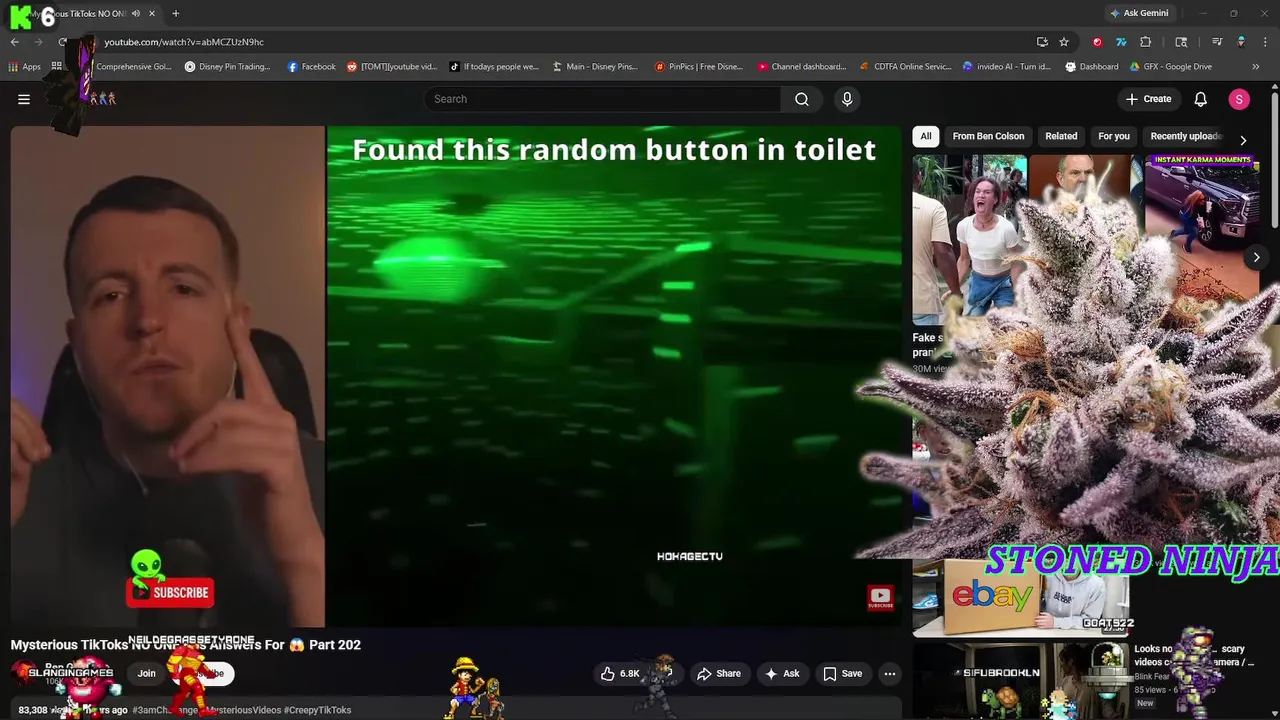Click the Ask sparkle button under video
This screenshot has height=720, width=1280.
point(782,673)
